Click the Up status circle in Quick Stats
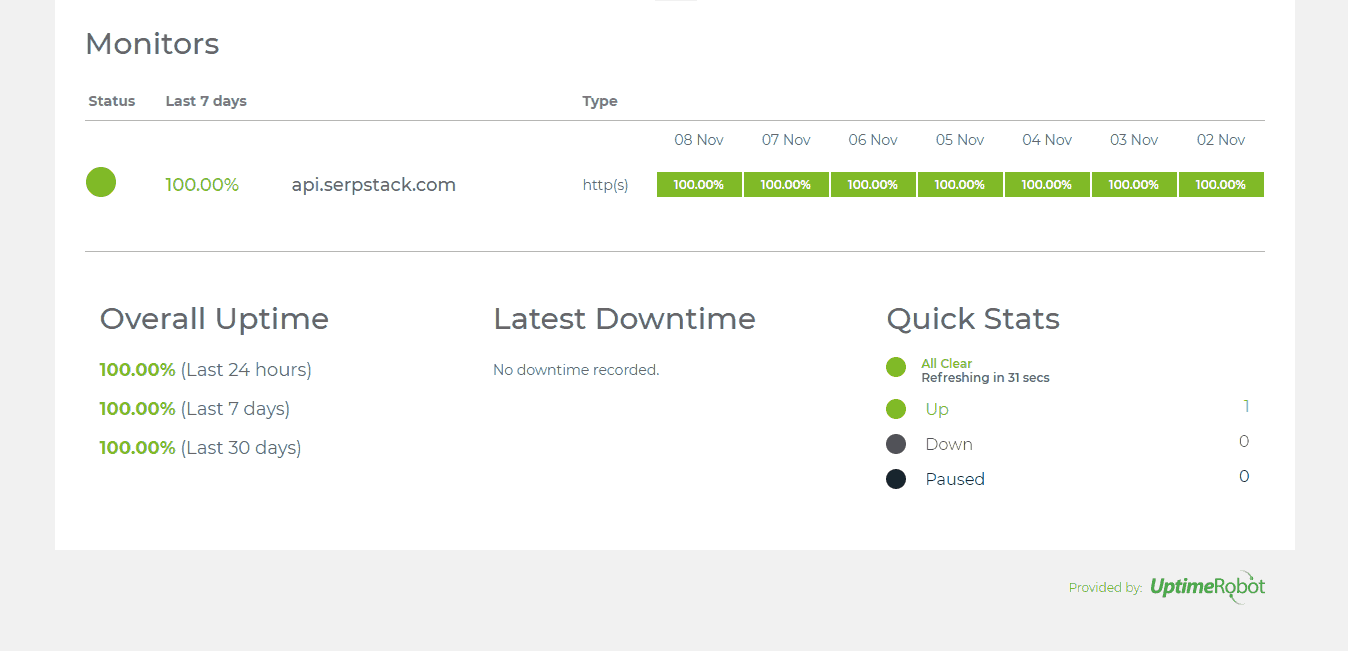This screenshot has width=1348, height=651. [x=896, y=409]
